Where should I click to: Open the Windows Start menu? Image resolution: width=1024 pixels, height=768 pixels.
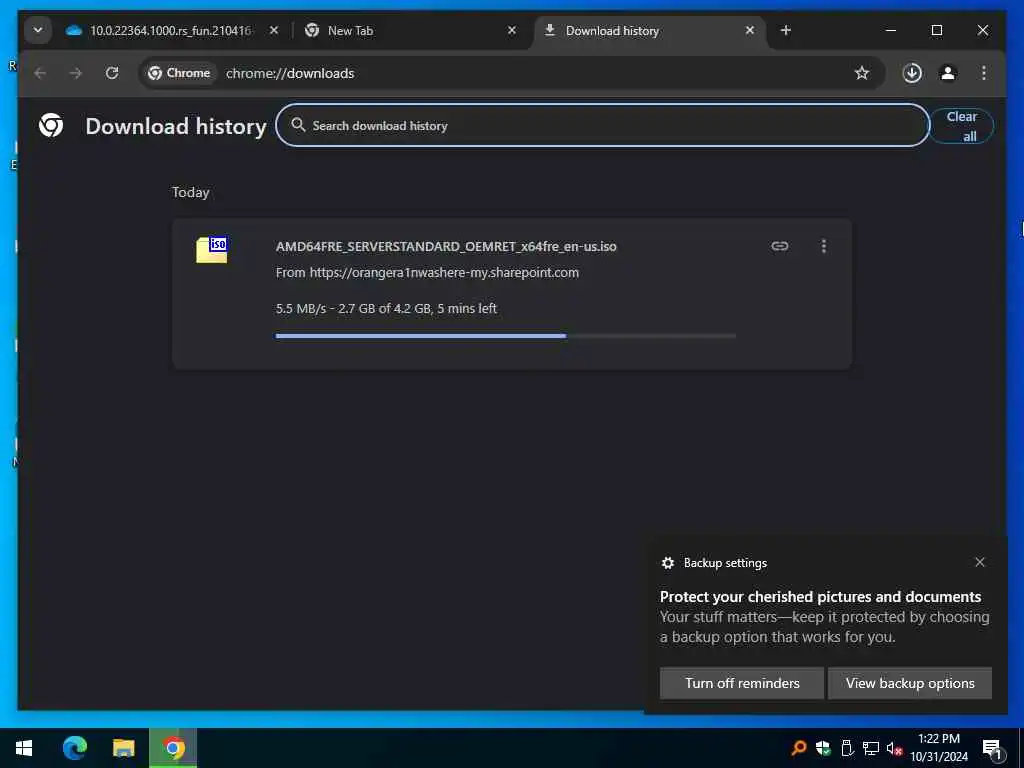coord(24,748)
